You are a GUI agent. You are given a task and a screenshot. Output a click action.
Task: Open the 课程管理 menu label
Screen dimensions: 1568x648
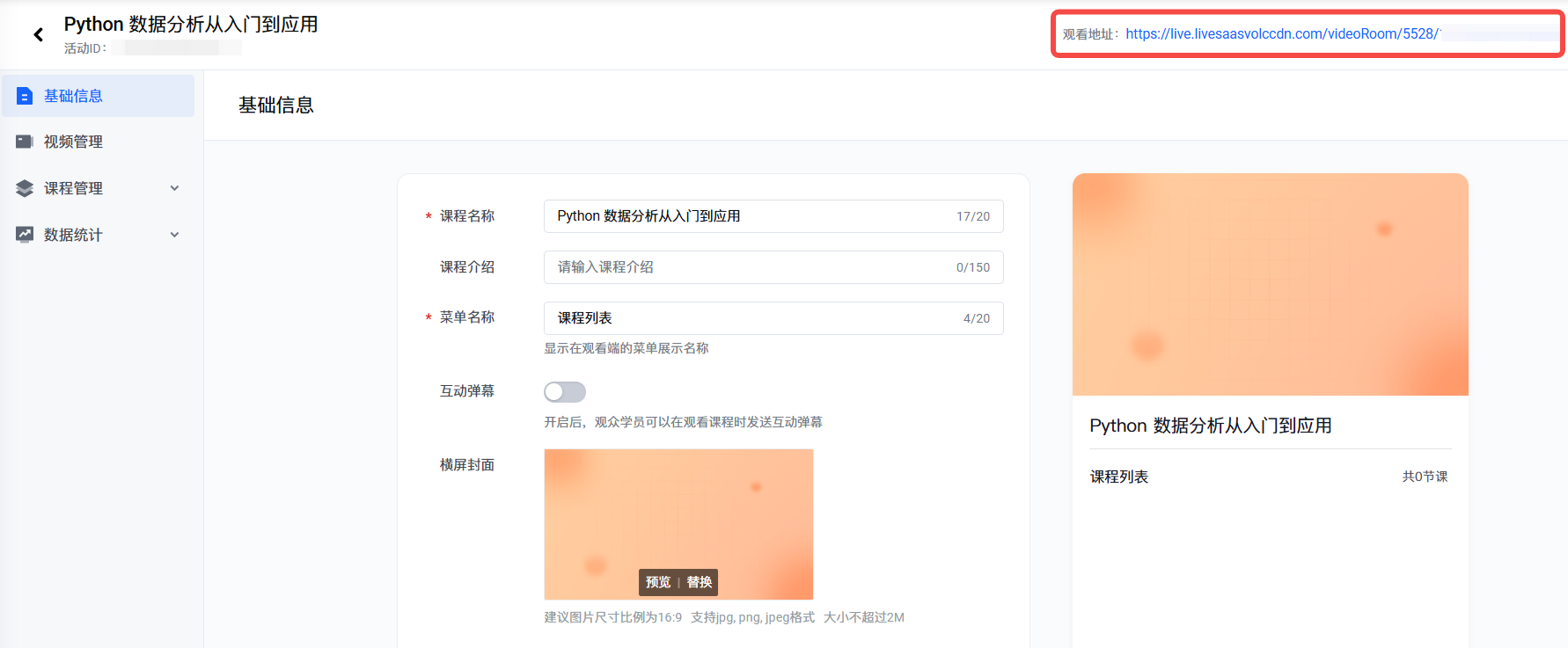(x=73, y=188)
